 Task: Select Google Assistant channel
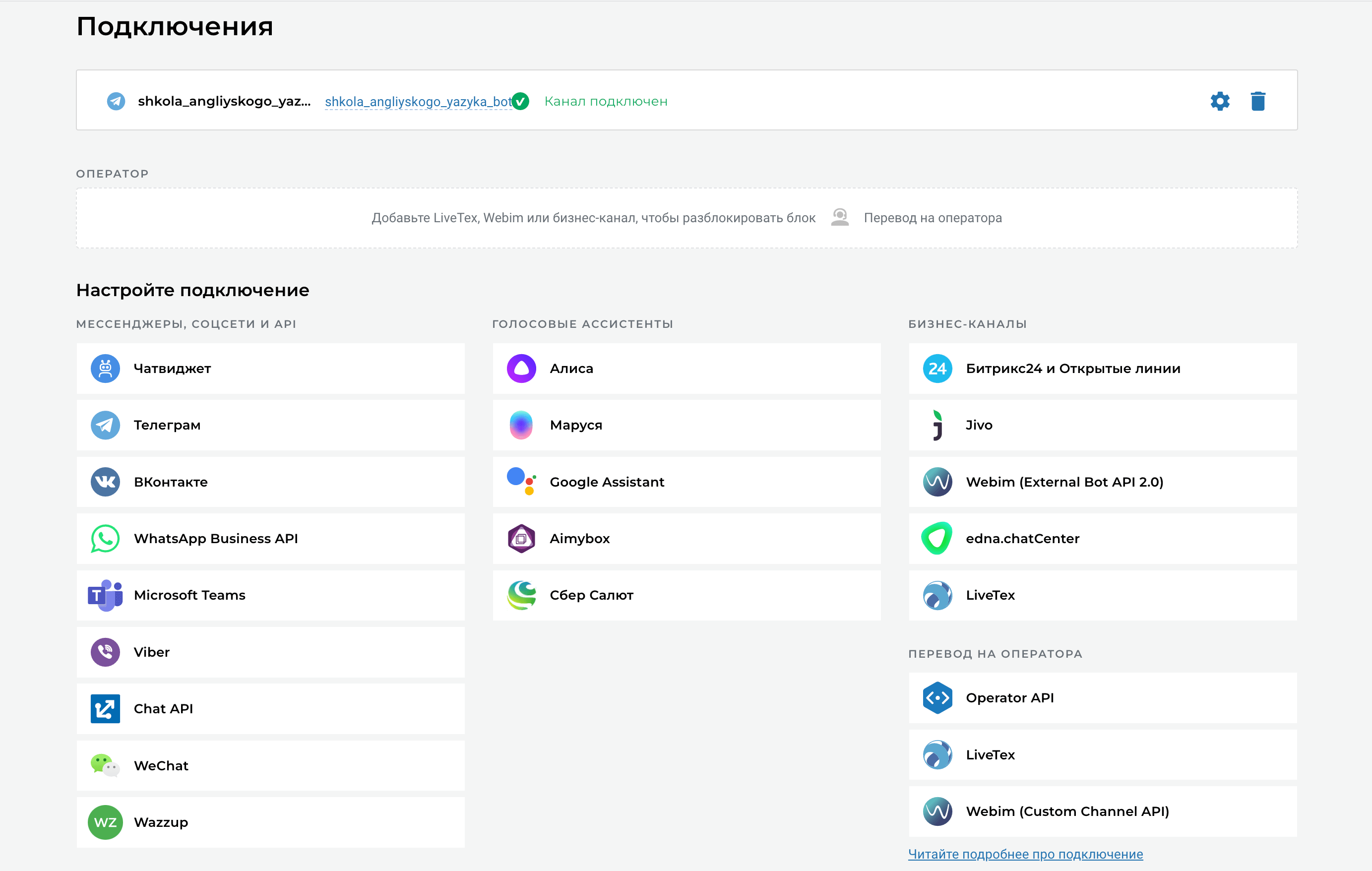coord(686,482)
